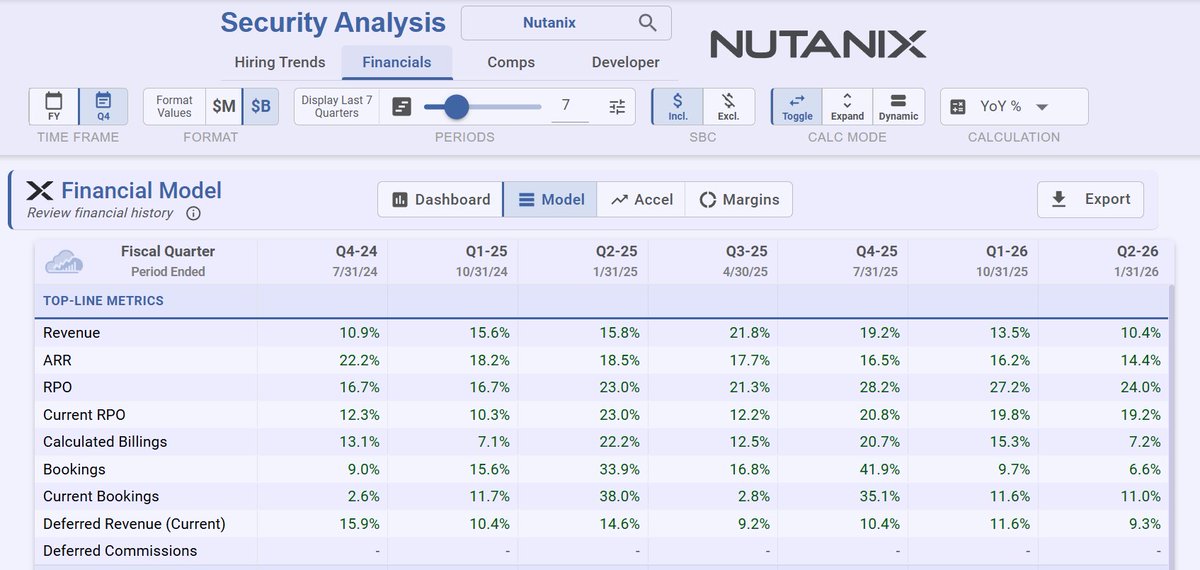Choose Toggle calc mode
Viewport: 1200px width, 570px height.
797,106
